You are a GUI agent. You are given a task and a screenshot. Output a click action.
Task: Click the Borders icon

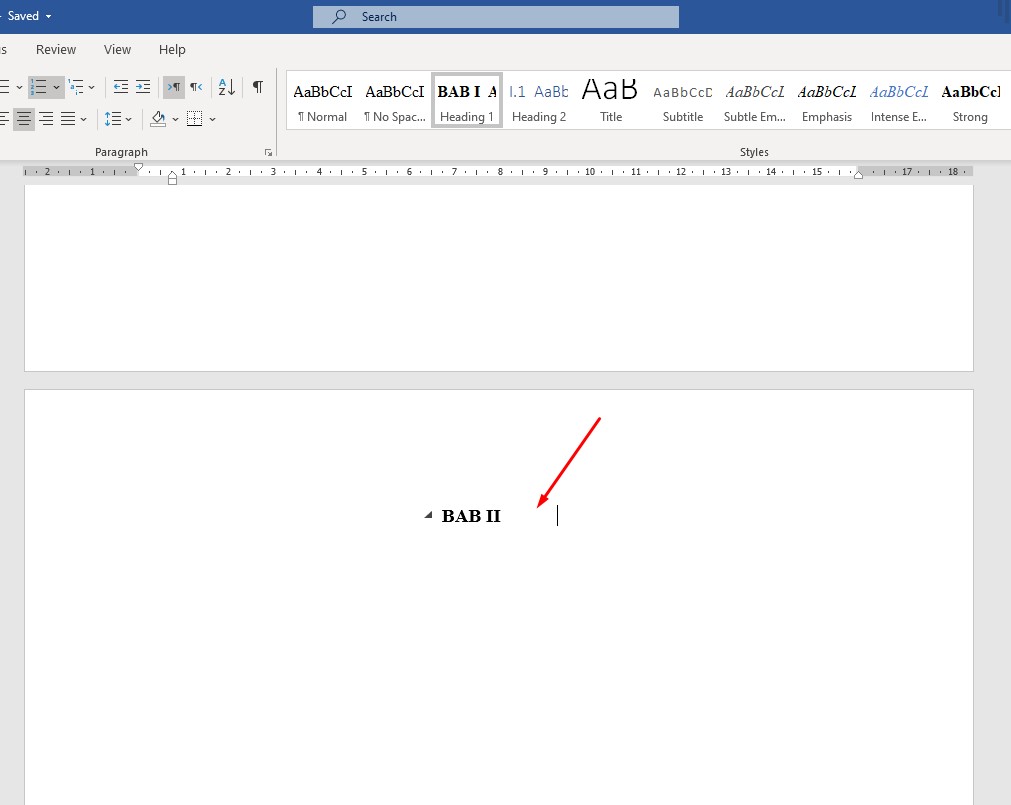tap(195, 119)
